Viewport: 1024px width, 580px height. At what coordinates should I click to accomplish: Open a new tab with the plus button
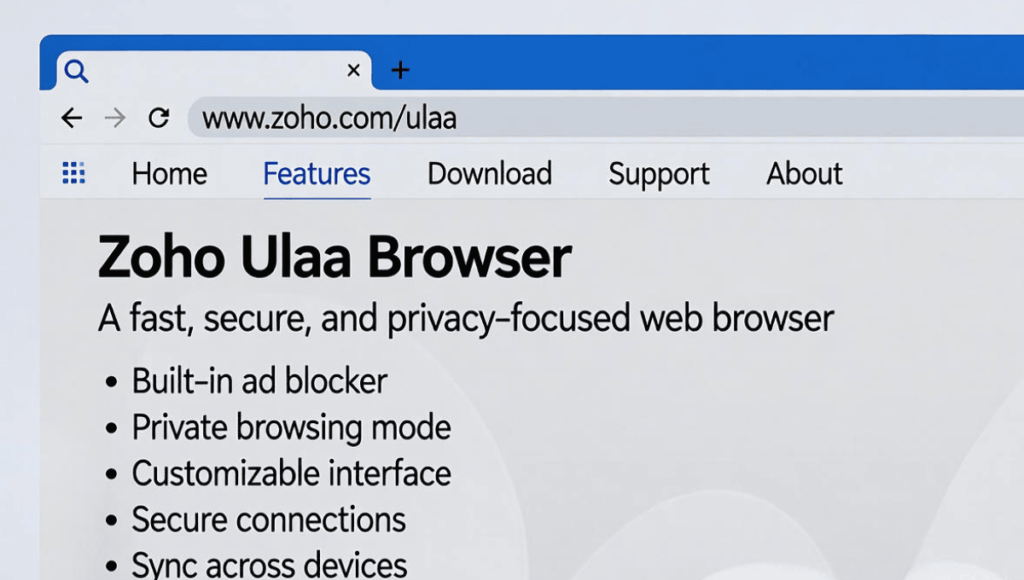click(x=400, y=70)
